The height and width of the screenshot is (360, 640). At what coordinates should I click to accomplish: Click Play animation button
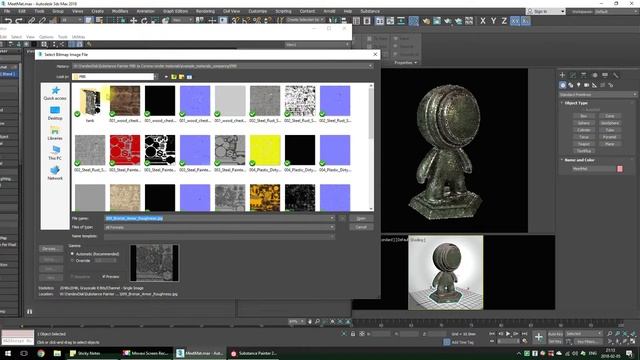[x=508, y=334]
